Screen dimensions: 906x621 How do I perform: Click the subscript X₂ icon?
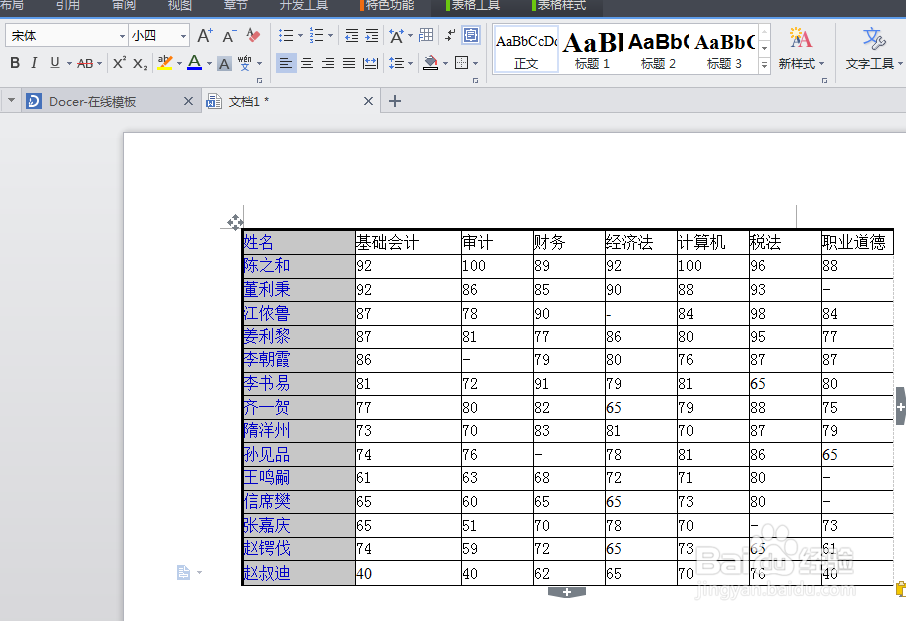pyautogui.click(x=138, y=62)
